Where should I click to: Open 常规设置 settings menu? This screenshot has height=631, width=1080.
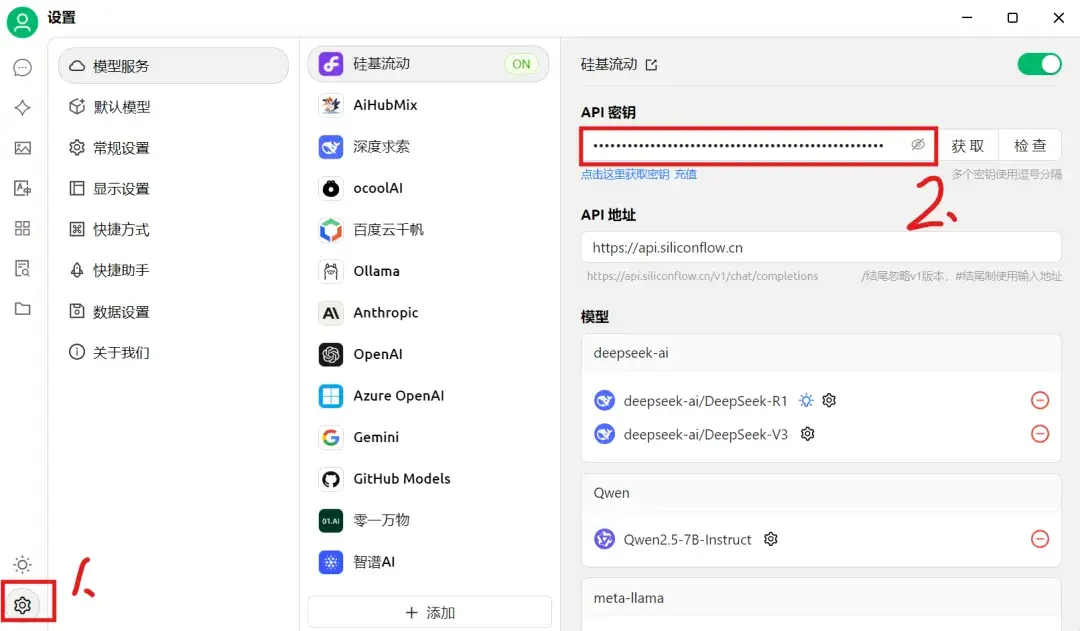(174, 147)
